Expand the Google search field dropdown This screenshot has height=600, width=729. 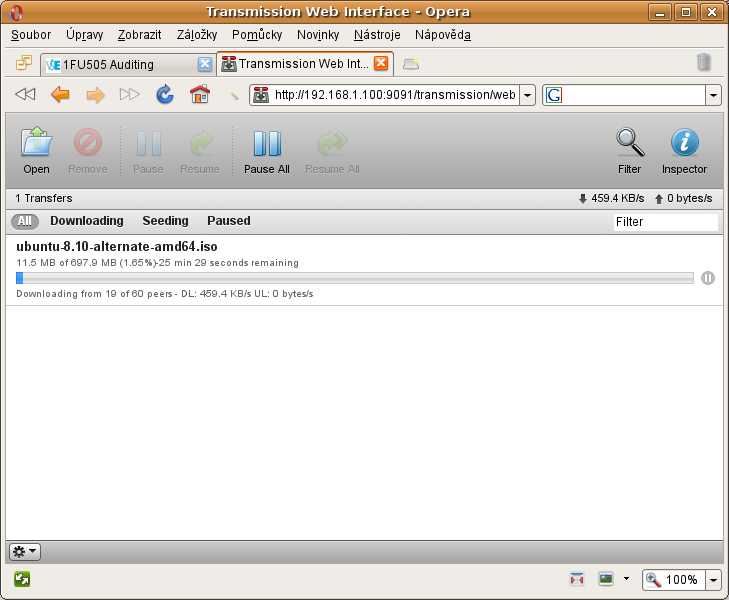coord(713,95)
